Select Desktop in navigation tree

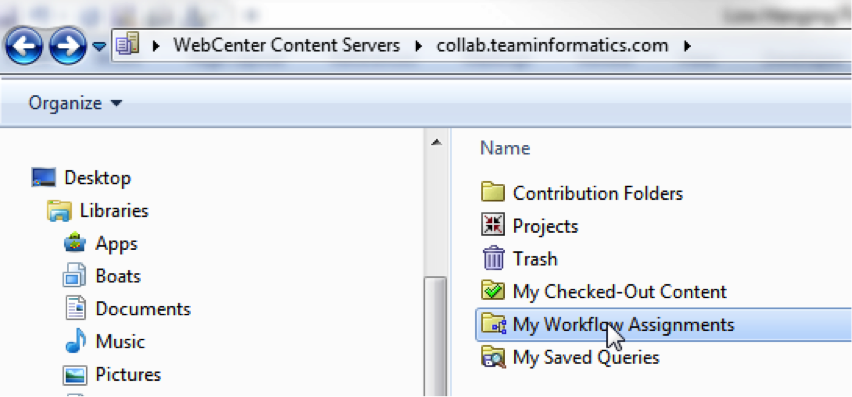(97, 178)
